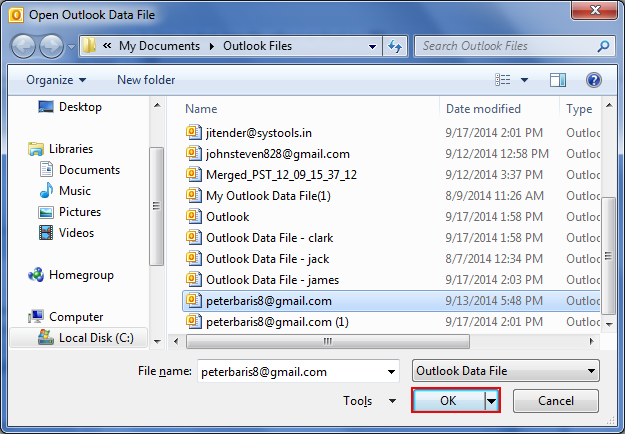Viewport: 625px width, 434px height.
Task: Click the Cancel button
Action: (556, 401)
